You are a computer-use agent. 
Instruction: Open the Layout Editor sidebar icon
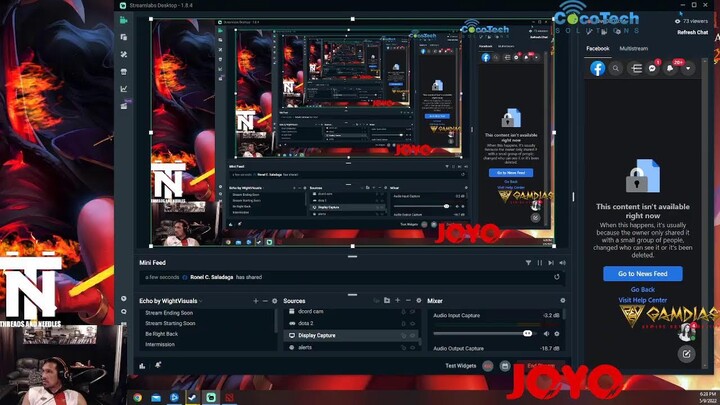[x=124, y=37]
